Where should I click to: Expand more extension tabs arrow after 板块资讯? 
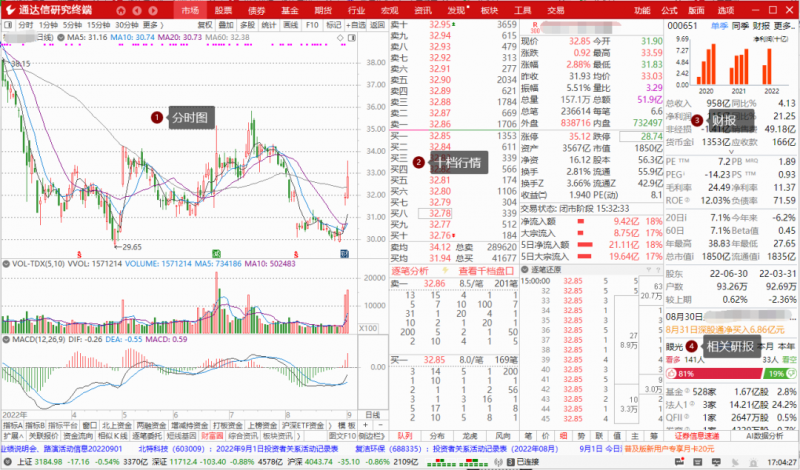click(x=297, y=436)
